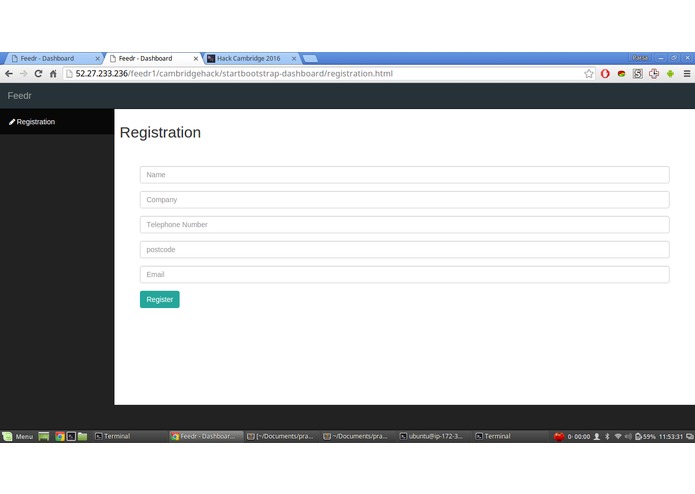
Task: Reload the registration page
Action: tap(39, 74)
